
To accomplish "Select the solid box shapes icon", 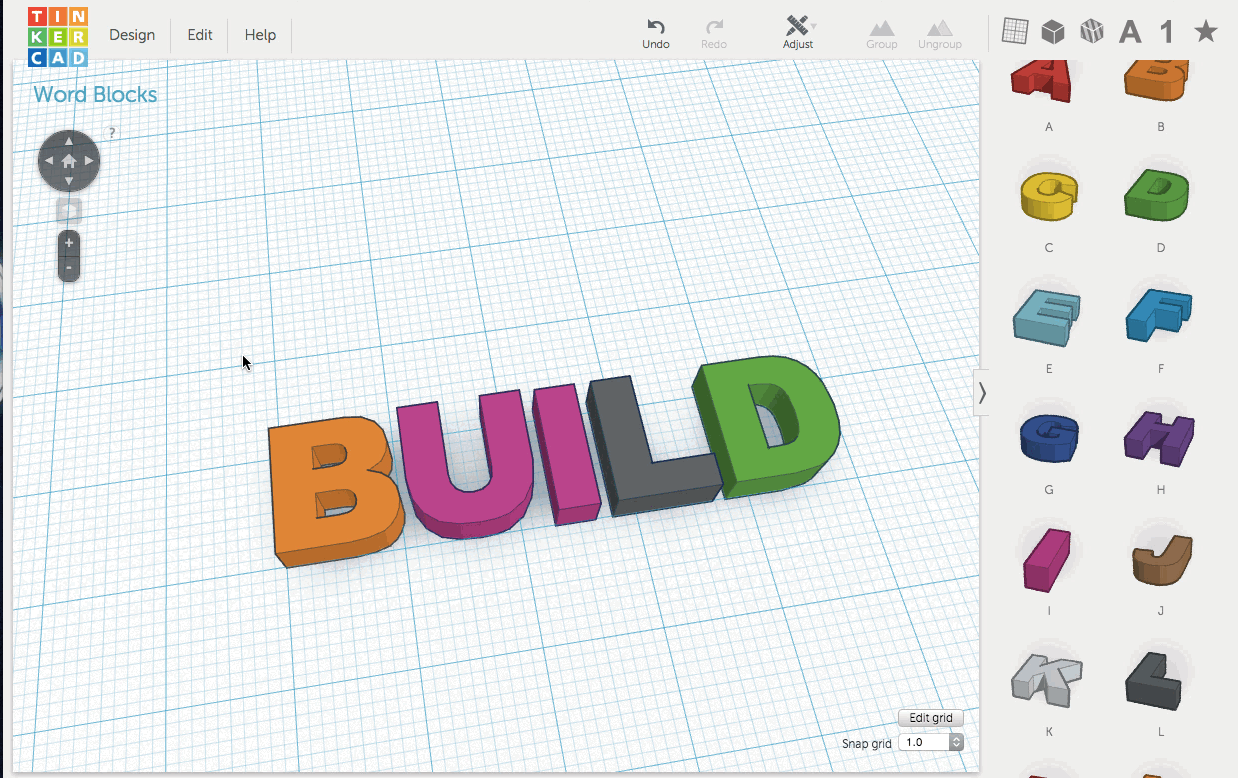I will [x=1052, y=32].
